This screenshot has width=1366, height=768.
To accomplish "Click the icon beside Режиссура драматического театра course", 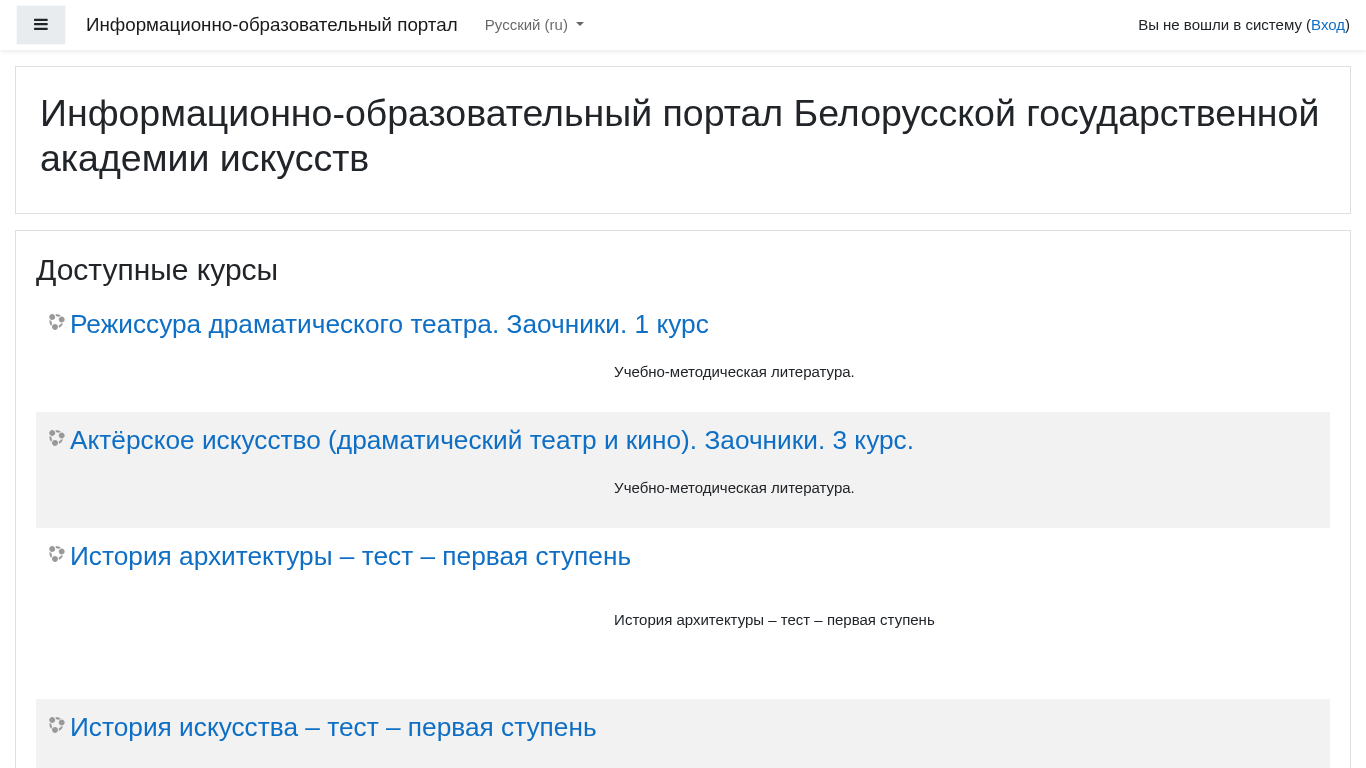I will pyautogui.click(x=56, y=322).
